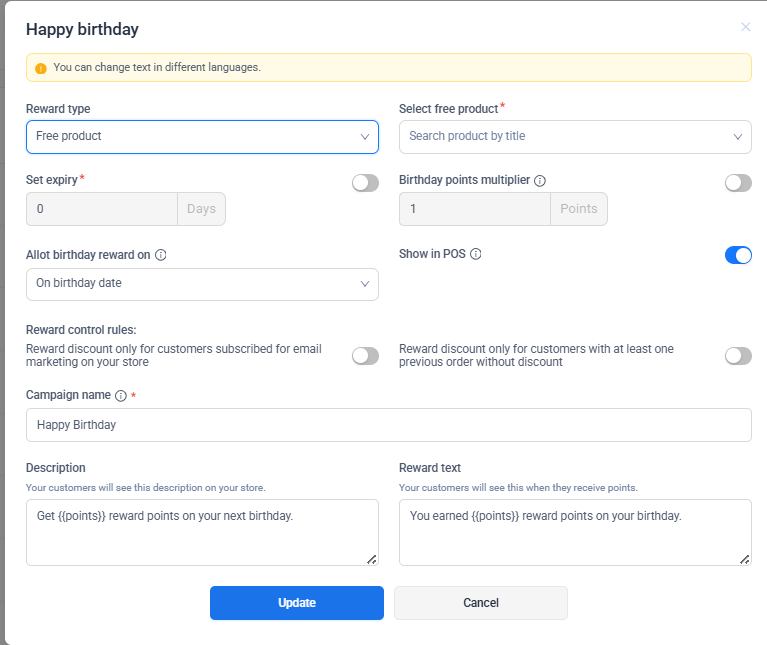Screen dimensions: 767x645
Task: Turn on Birthday points multiplier toggle
Action: point(738,183)
